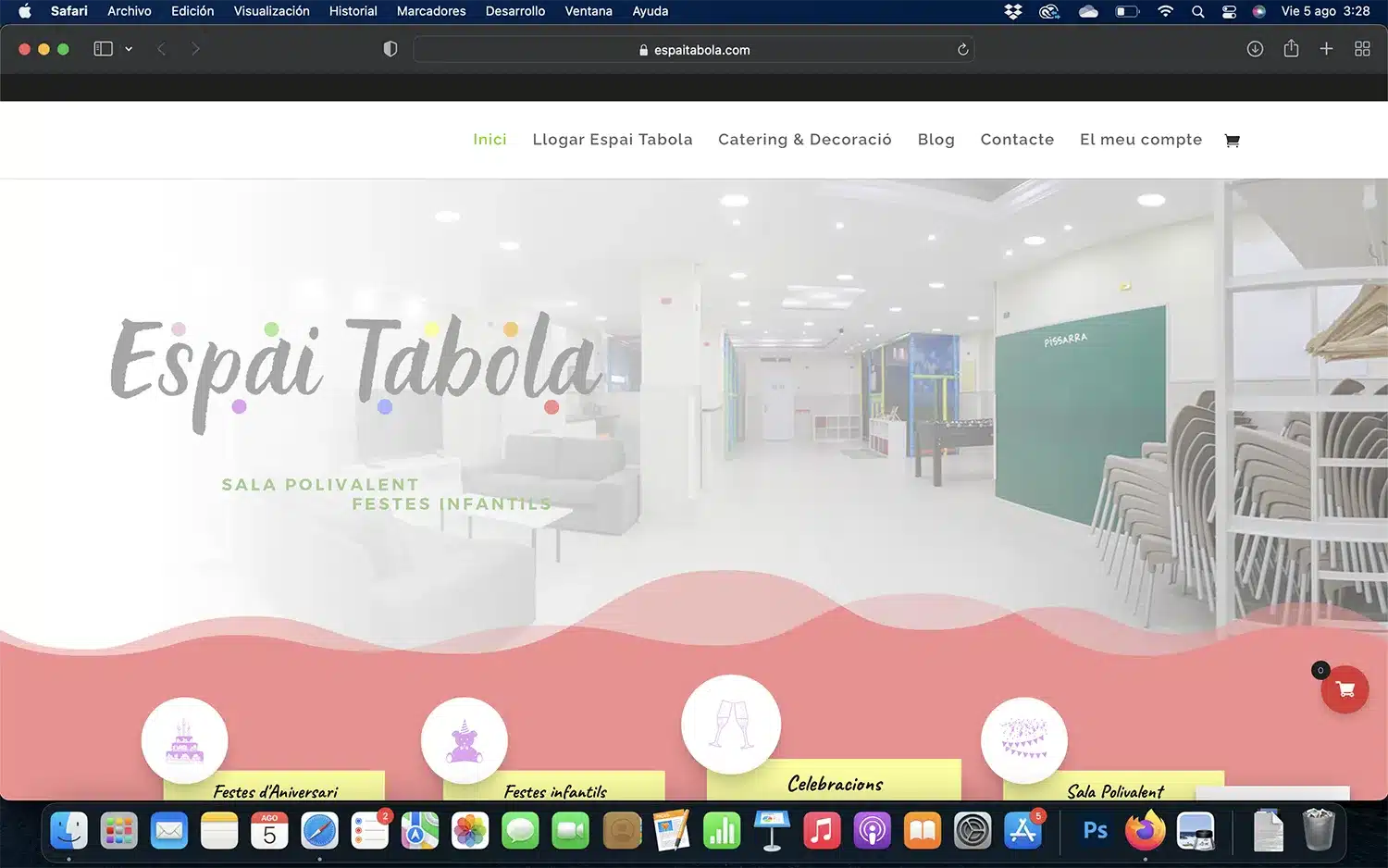Click the privacy shield icon
The image size is (1388, 868).
coord(390,49)
